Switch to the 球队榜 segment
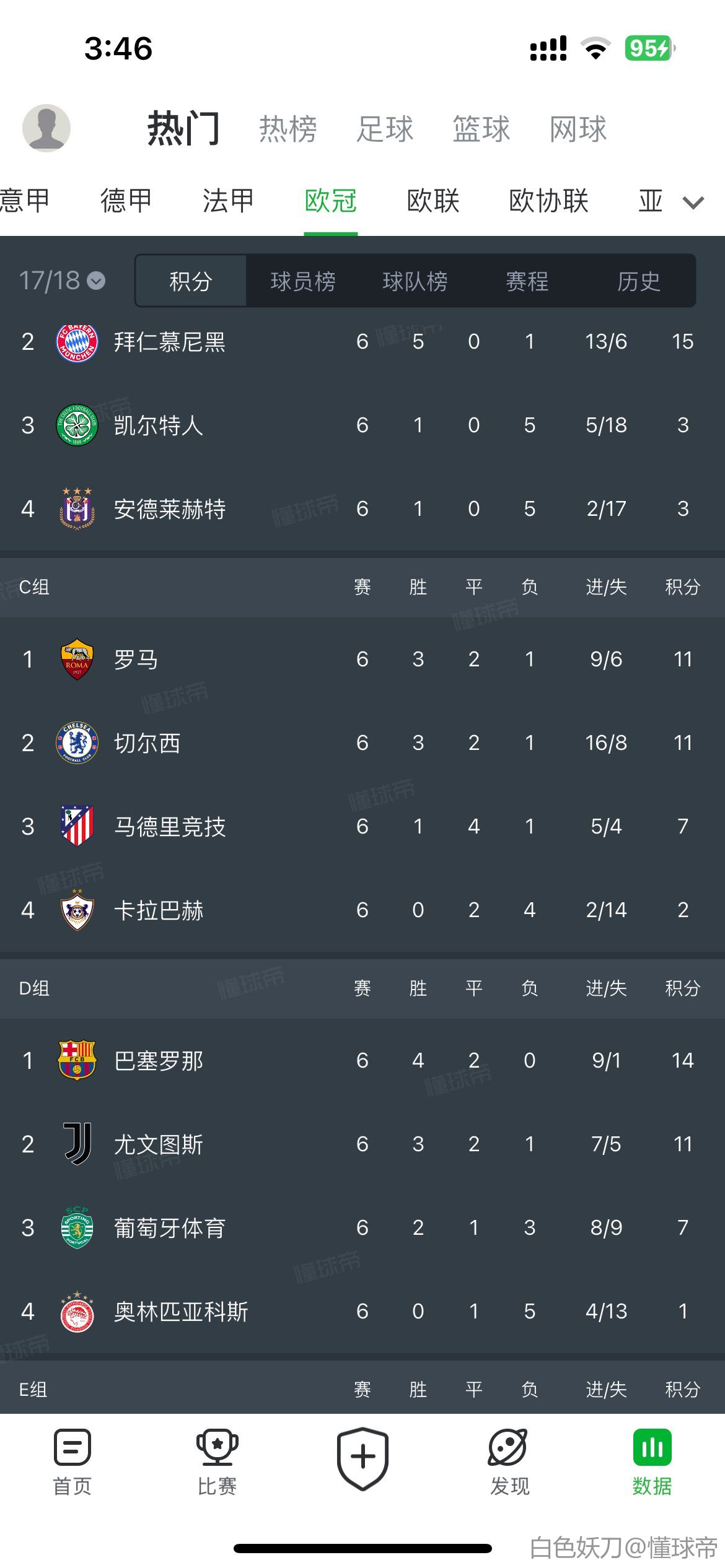This screenshot has height=1568, width=725. 415,281
